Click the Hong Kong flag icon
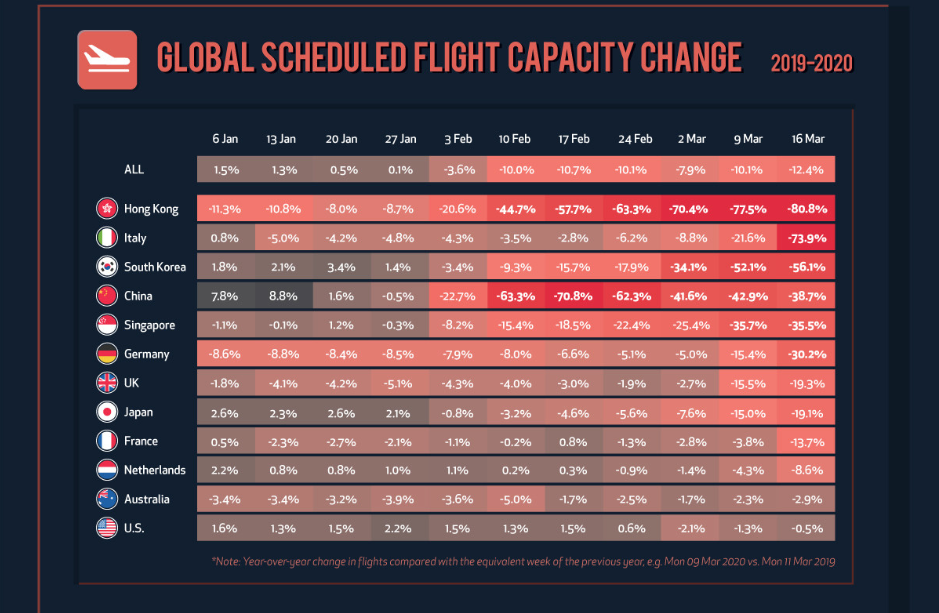Viewport: 939px width, 613px height. pos(107,209)
